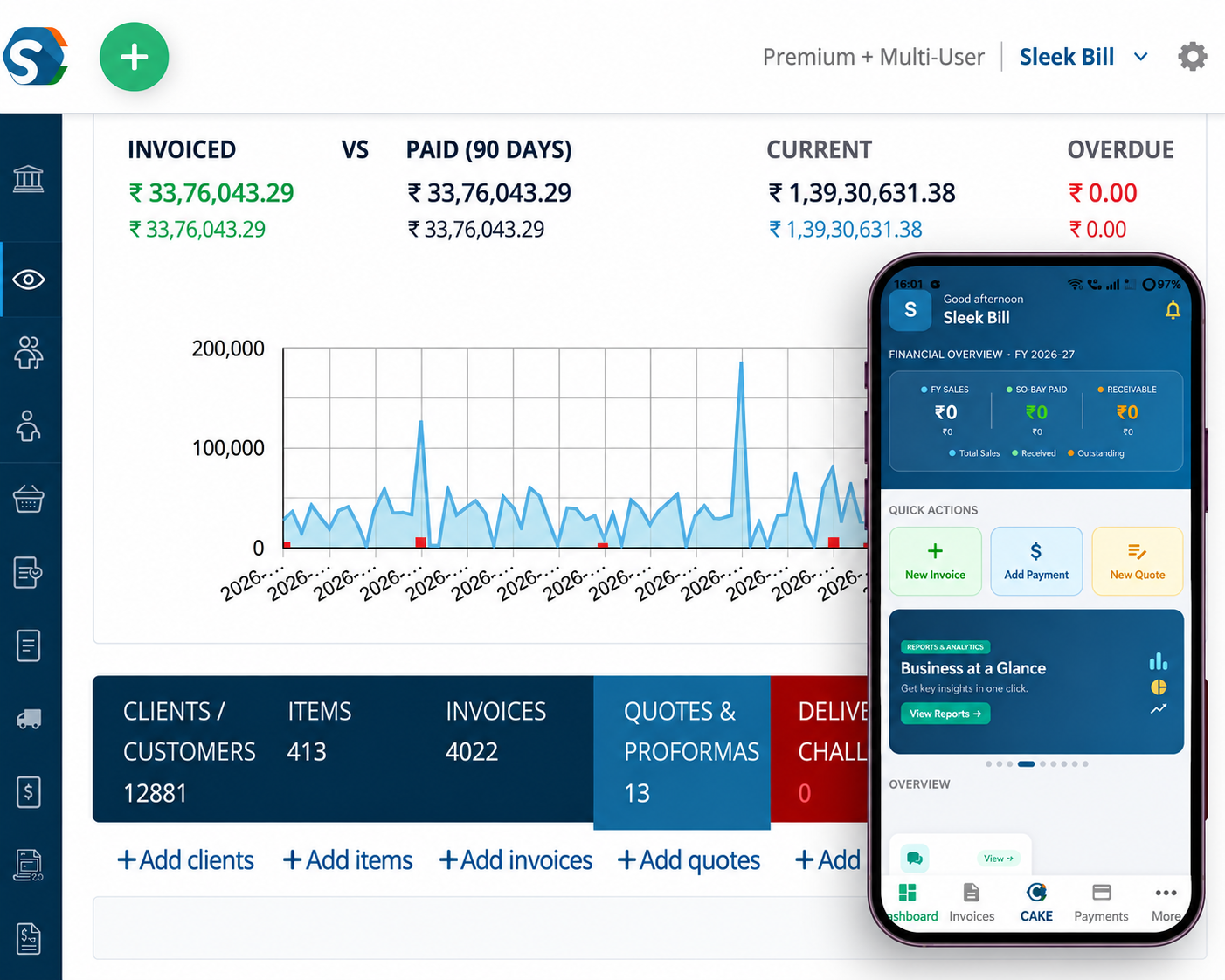Click the Add clients link
The width and height of the screenshot is (1225, 980).
(185, 860)
